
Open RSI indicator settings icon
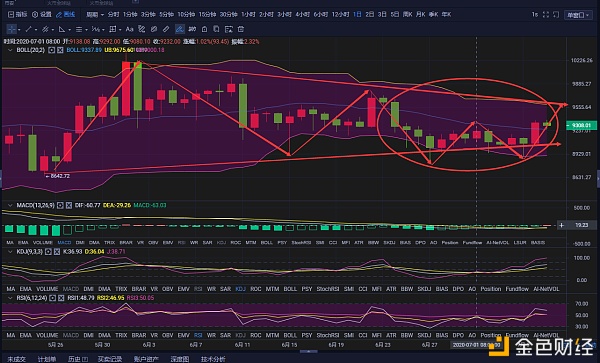[52, 298]
